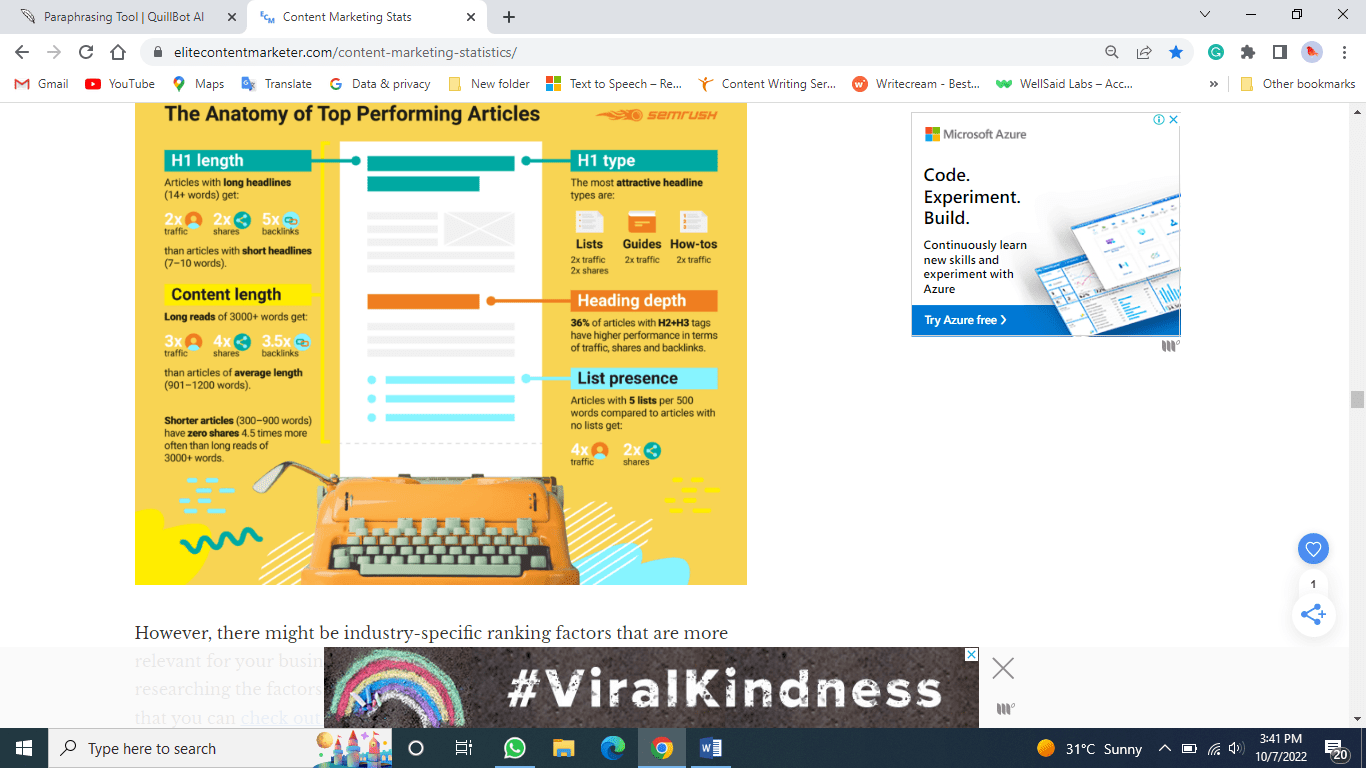Go back using the browser back arrow
Viewport: 1366px width, 768px height.
(x=22, y=52)
